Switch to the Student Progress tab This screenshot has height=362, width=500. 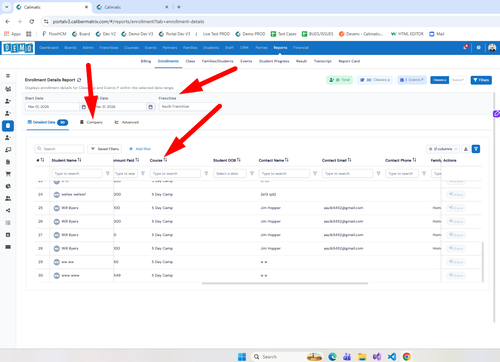tap(274, 61)
